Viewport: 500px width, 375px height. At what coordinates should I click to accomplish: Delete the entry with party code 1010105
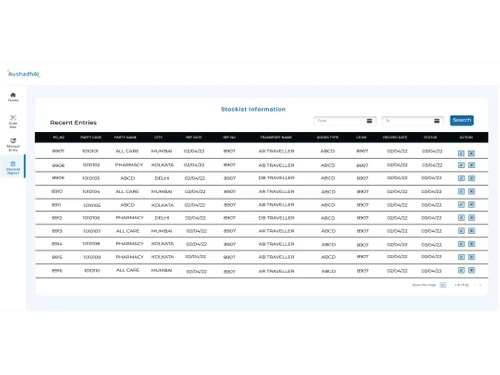tap(471, 204)
